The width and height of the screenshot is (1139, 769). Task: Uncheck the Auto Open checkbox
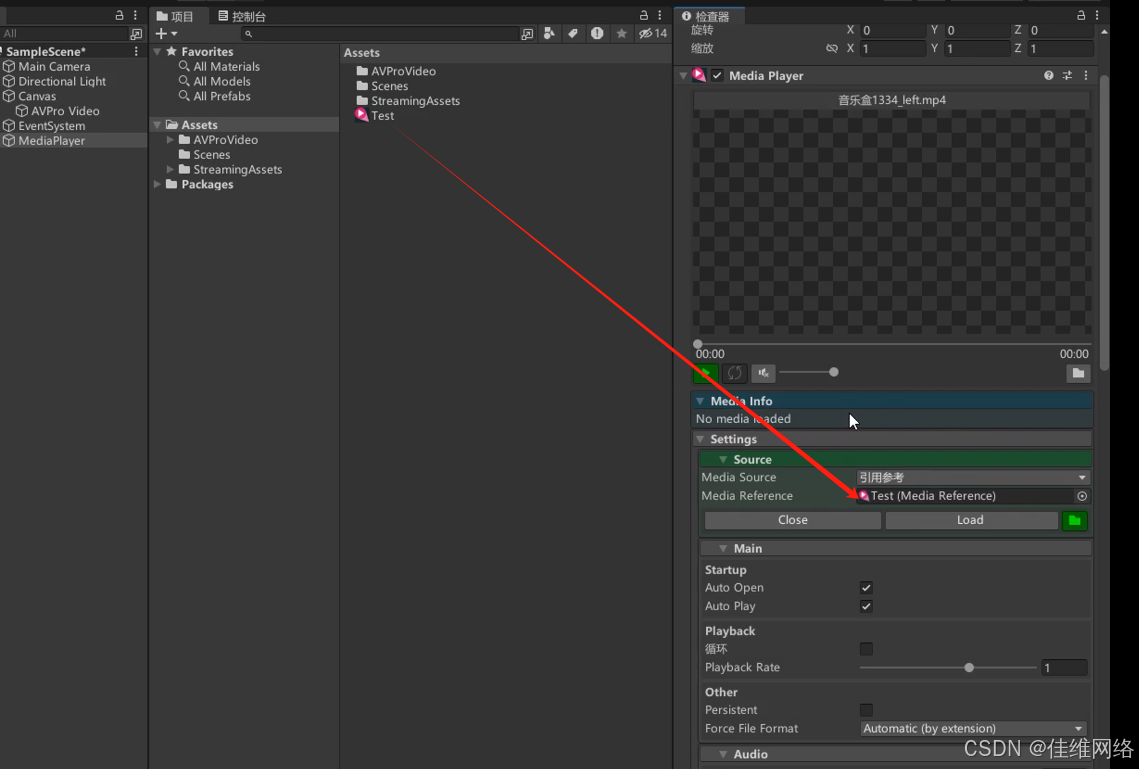click(x=866, y=588)
